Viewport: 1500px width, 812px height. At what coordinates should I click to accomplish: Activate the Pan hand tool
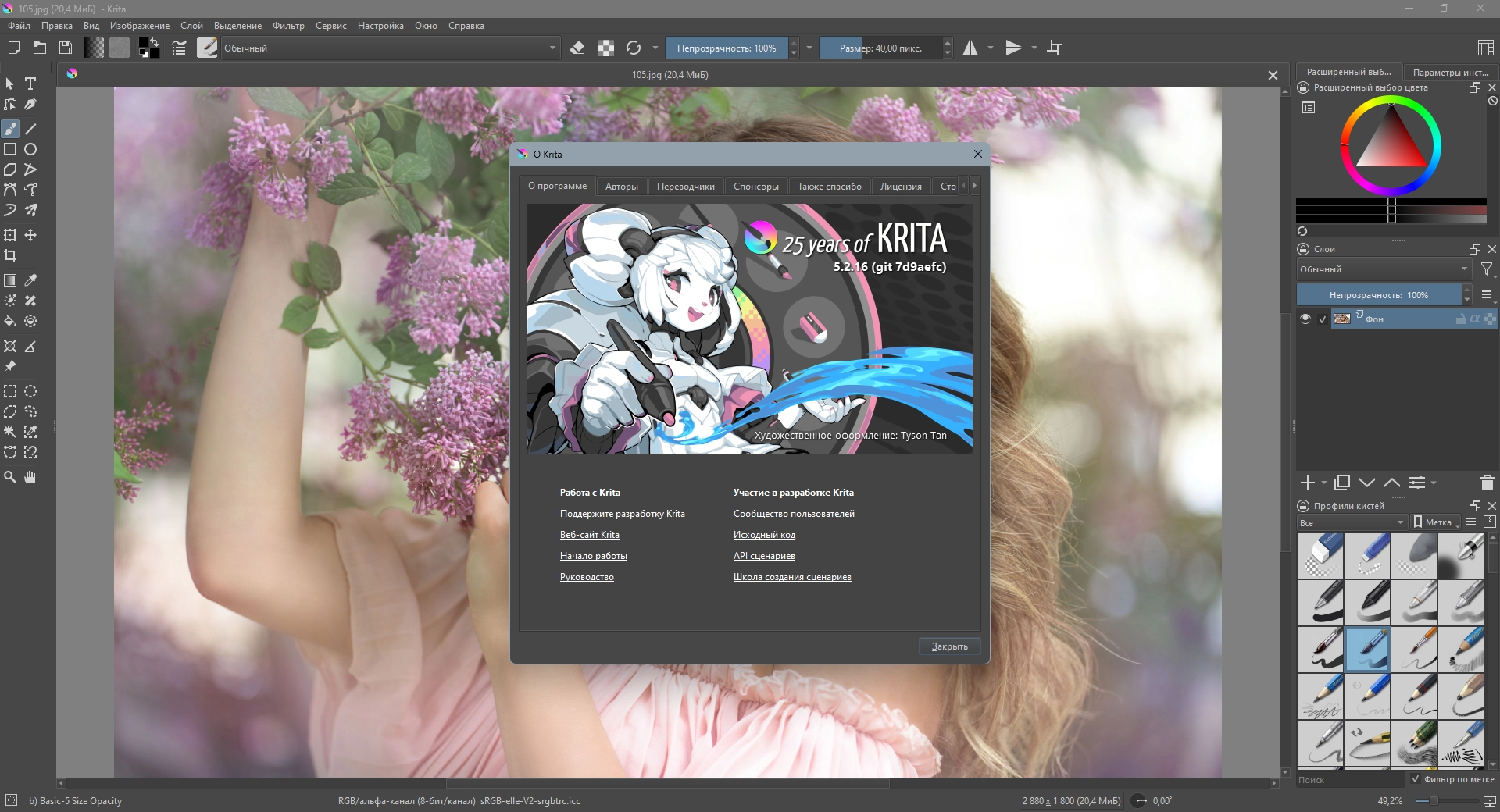30,477
